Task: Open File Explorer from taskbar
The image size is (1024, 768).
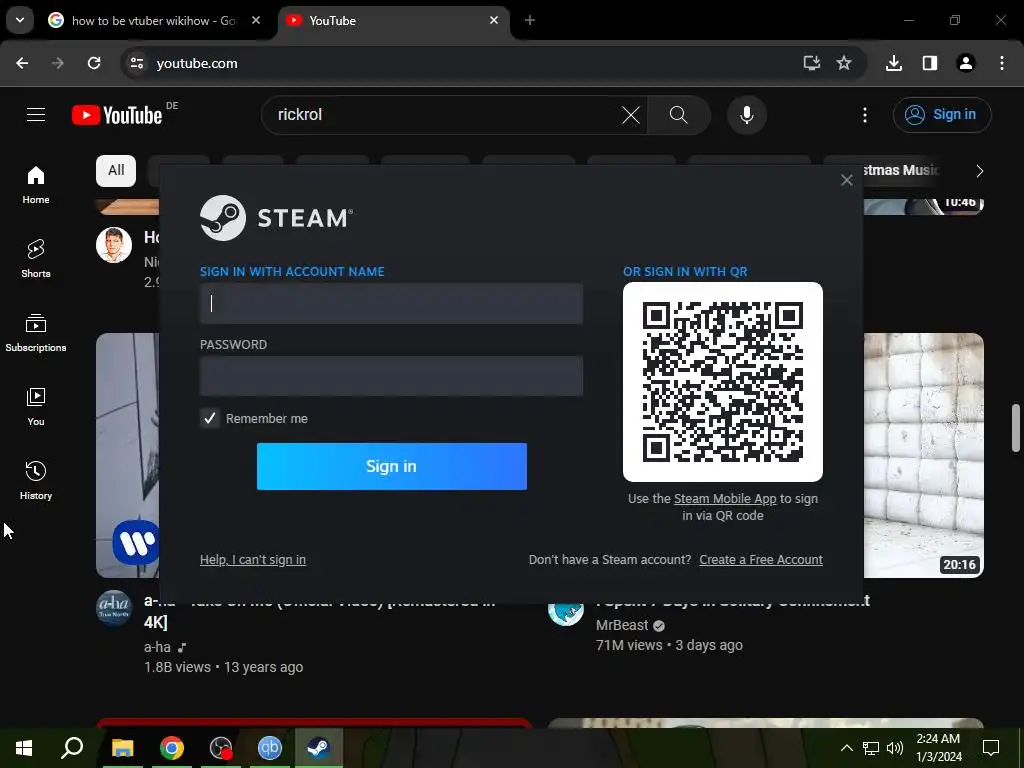Action: (x=122, y=748)
